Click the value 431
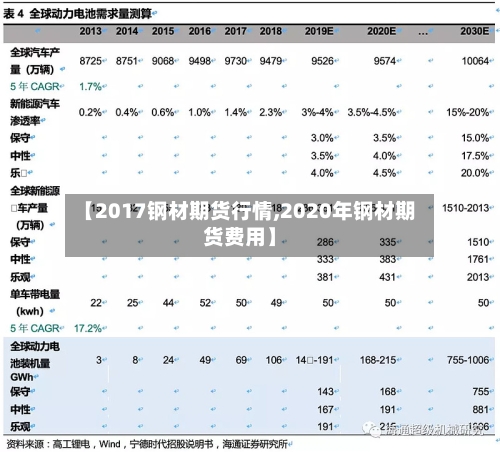The height and width of the screenshot is (452, 500). (388, 277)
